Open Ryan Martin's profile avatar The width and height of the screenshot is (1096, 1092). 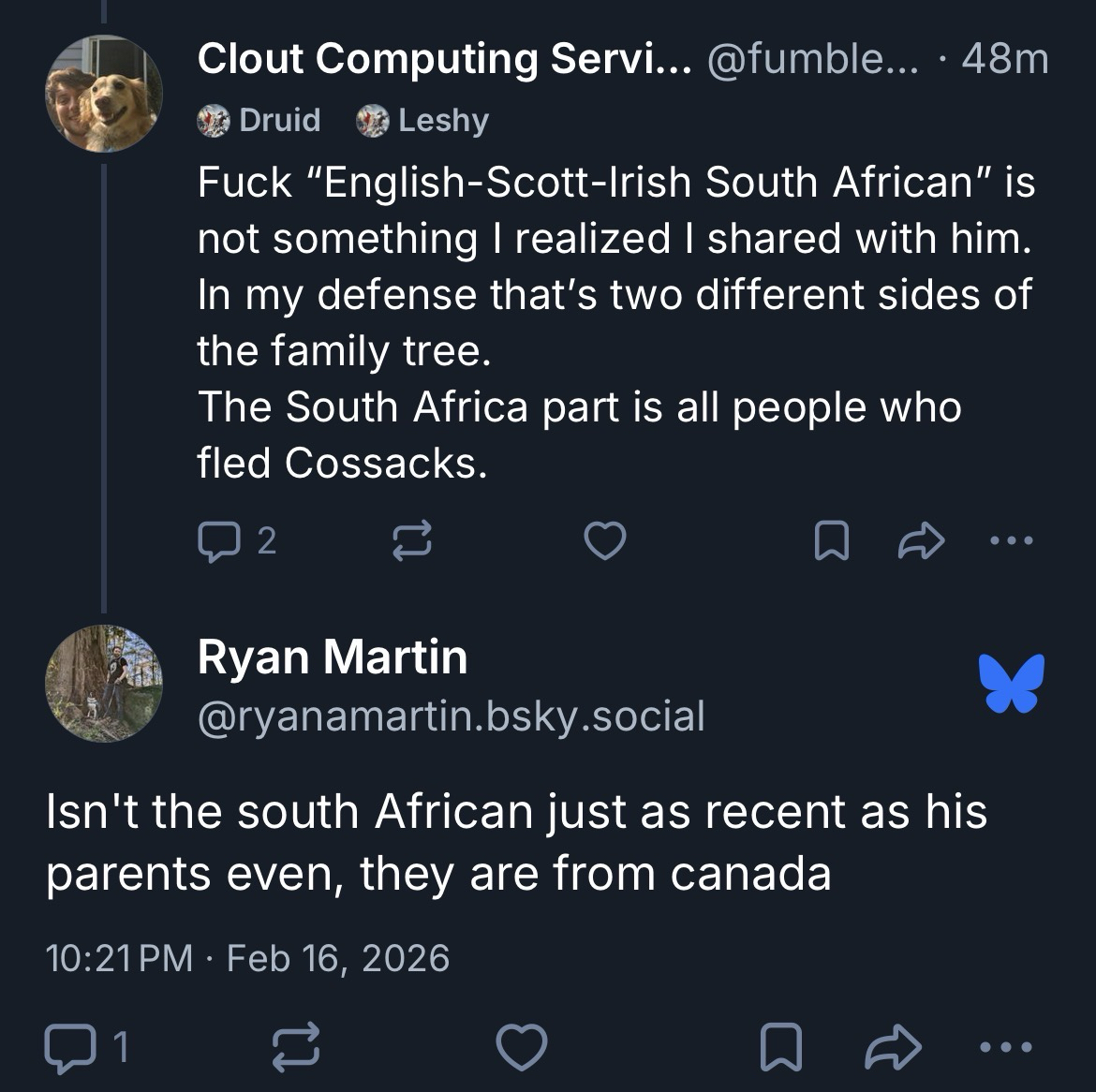(x=104, y=684)
